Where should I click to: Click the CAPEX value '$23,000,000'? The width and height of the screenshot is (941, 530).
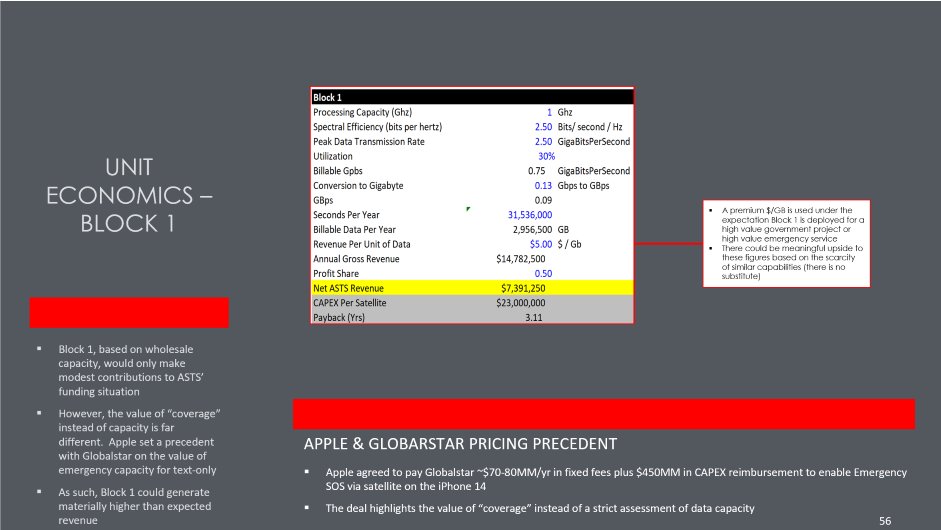pyautogui.click(x=521, y=303)
